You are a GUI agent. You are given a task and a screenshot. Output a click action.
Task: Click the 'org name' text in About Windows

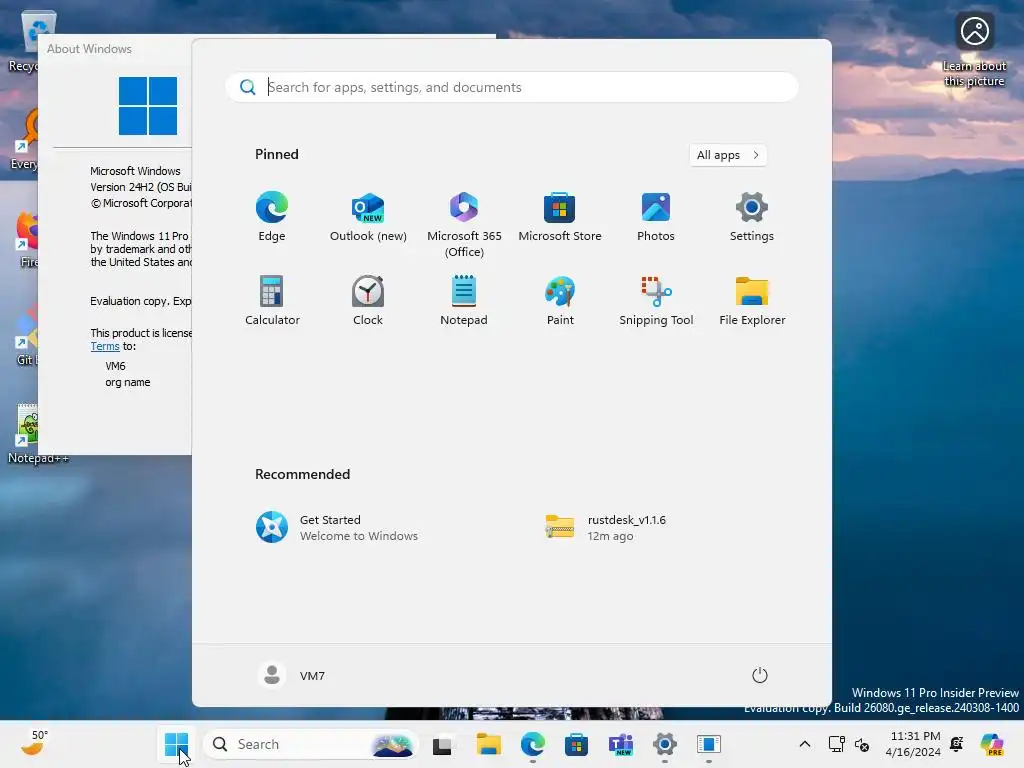[128, 382]
